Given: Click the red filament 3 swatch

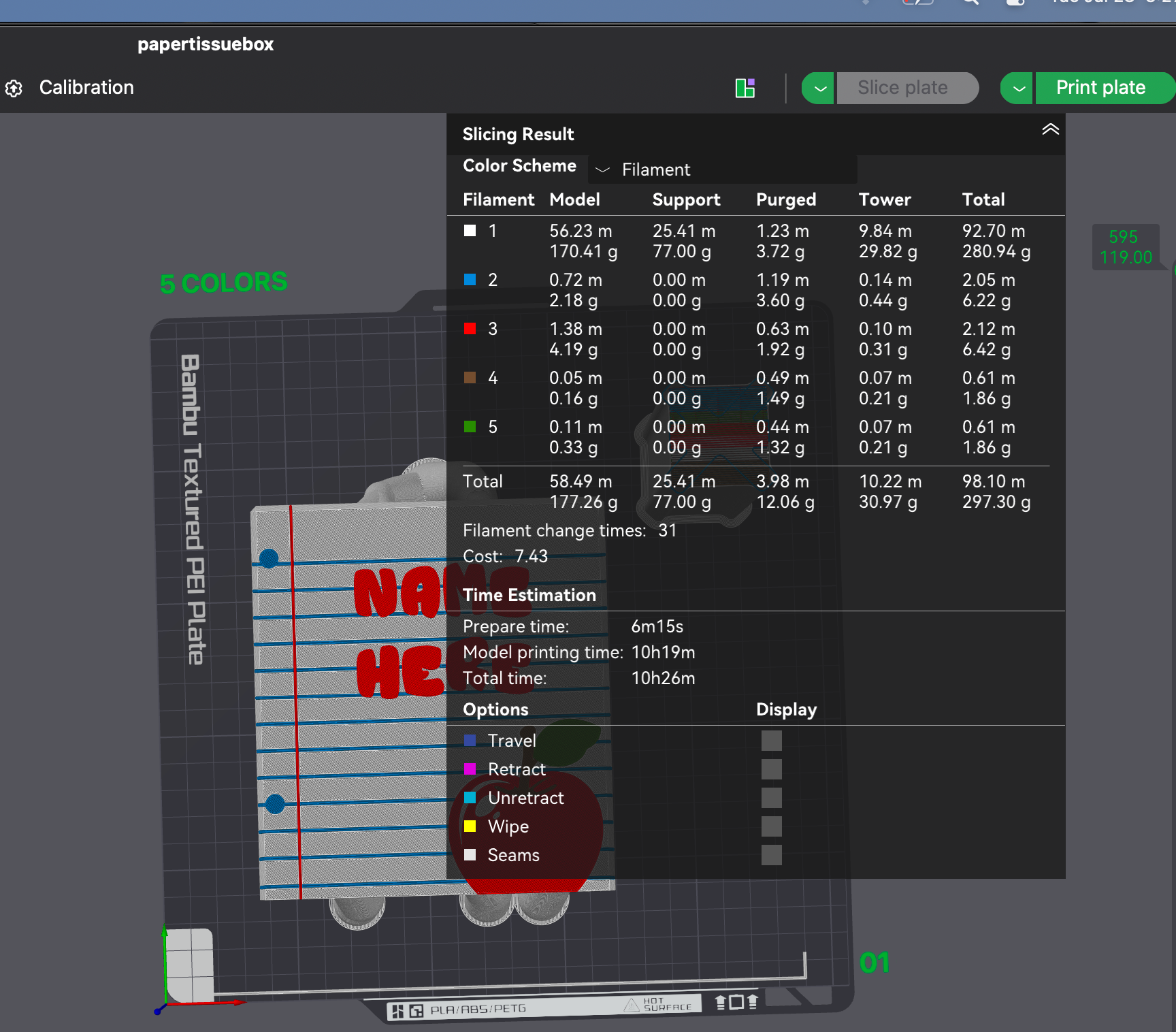Looking at the screenshot, I should pos(470,329).
